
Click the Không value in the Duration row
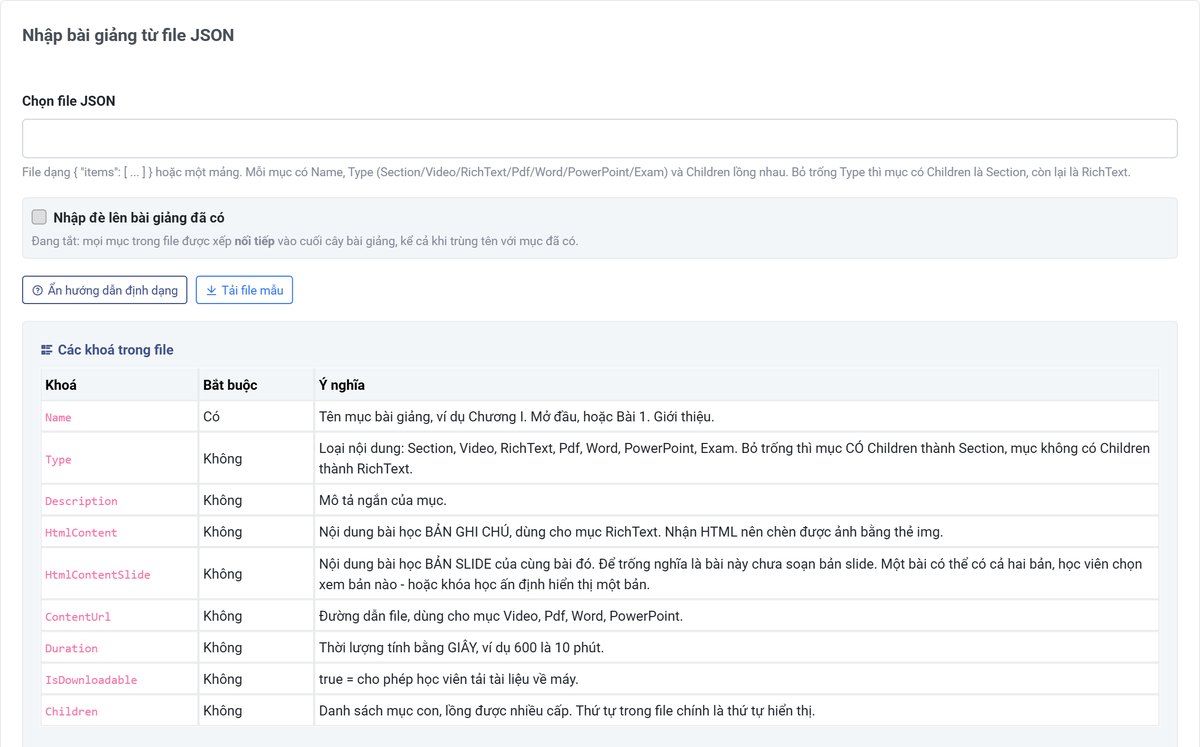(222, 648)
